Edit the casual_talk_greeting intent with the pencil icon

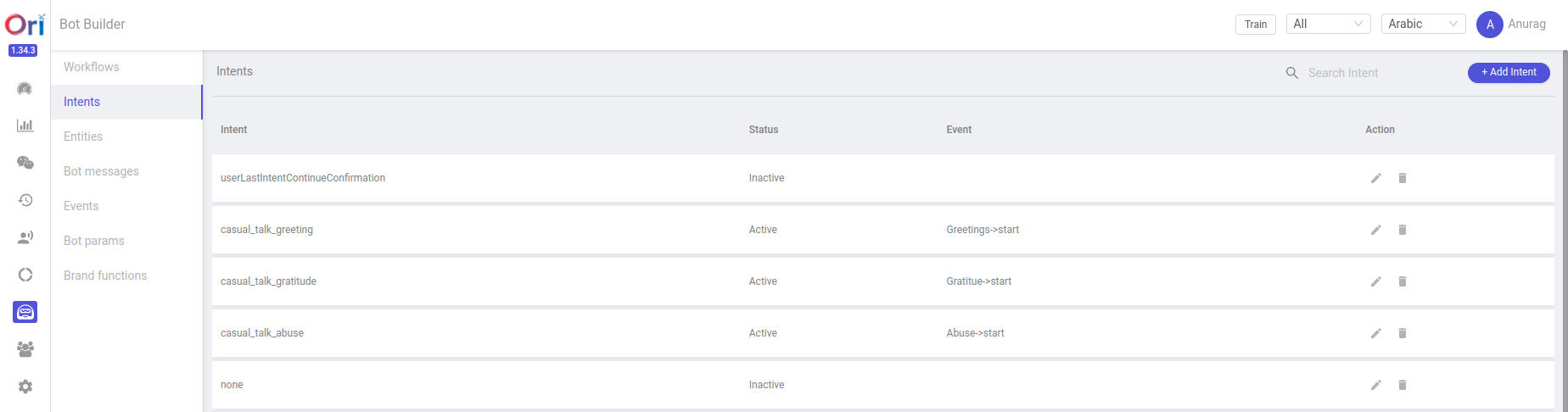(1375, 230)
